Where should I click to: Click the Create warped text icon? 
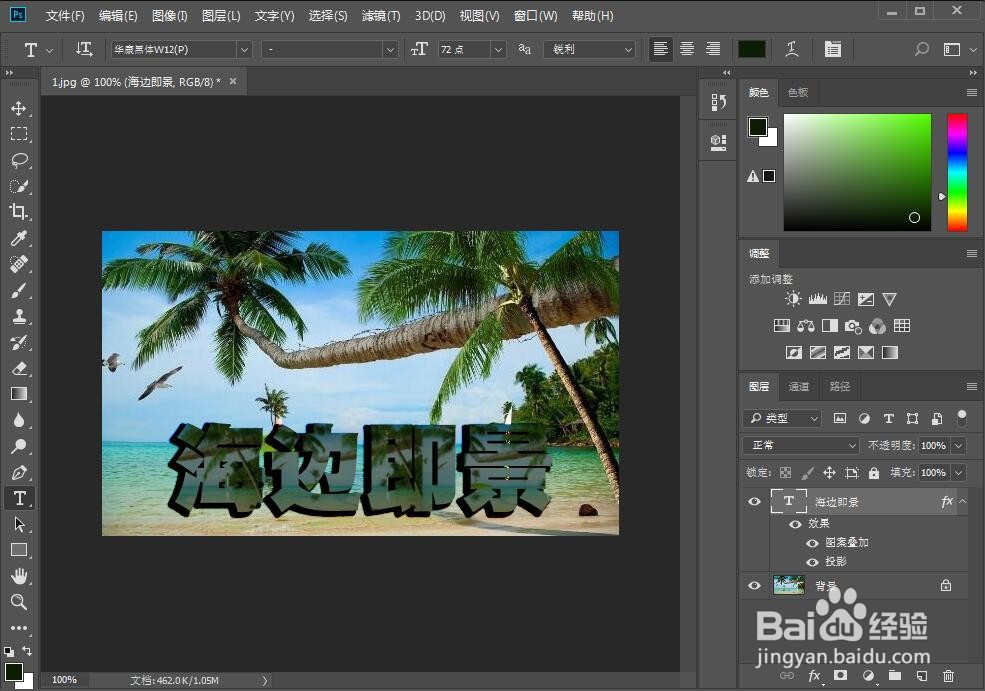pos(792,49)
